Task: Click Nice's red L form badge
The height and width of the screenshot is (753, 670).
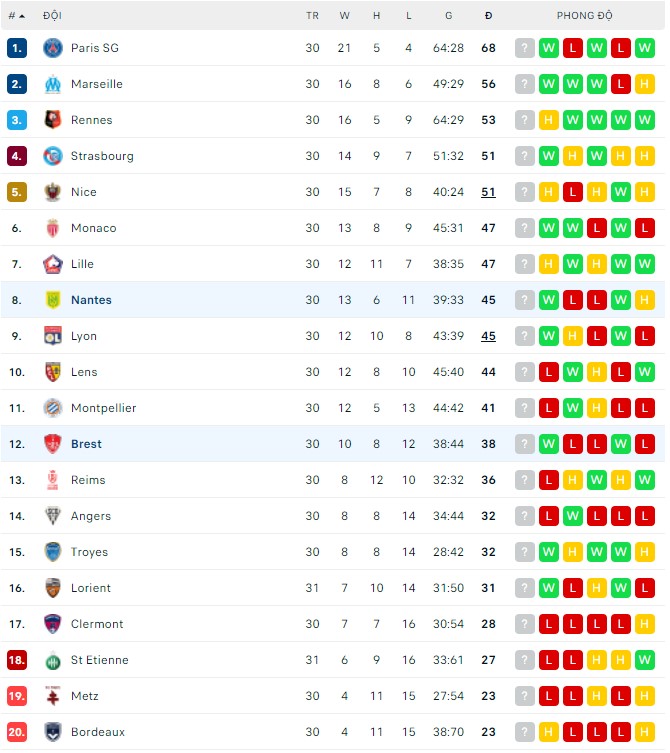Action: tap(573, 192)
